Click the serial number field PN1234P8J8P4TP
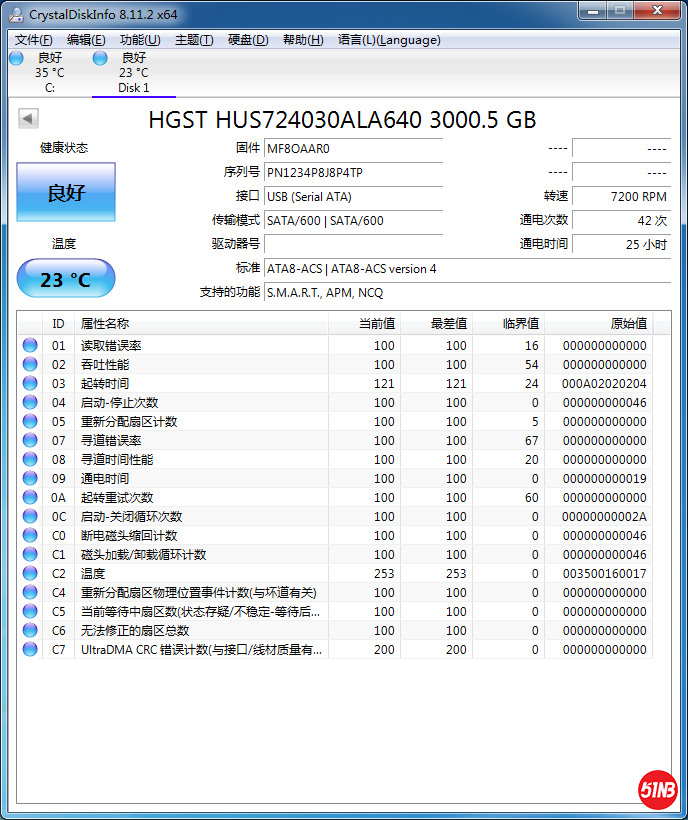 click(353, 173)
